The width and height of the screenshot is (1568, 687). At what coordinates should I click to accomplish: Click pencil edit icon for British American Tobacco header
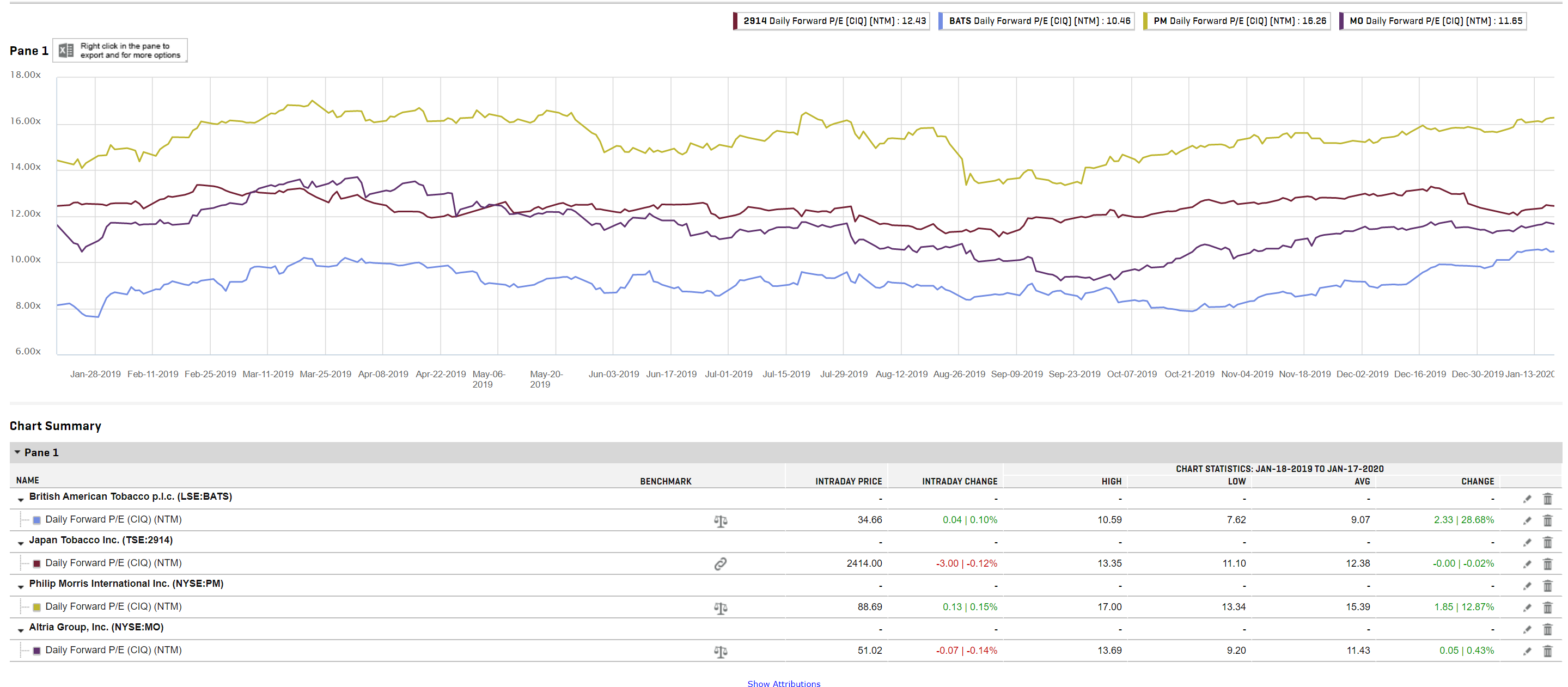(1527, 500)
